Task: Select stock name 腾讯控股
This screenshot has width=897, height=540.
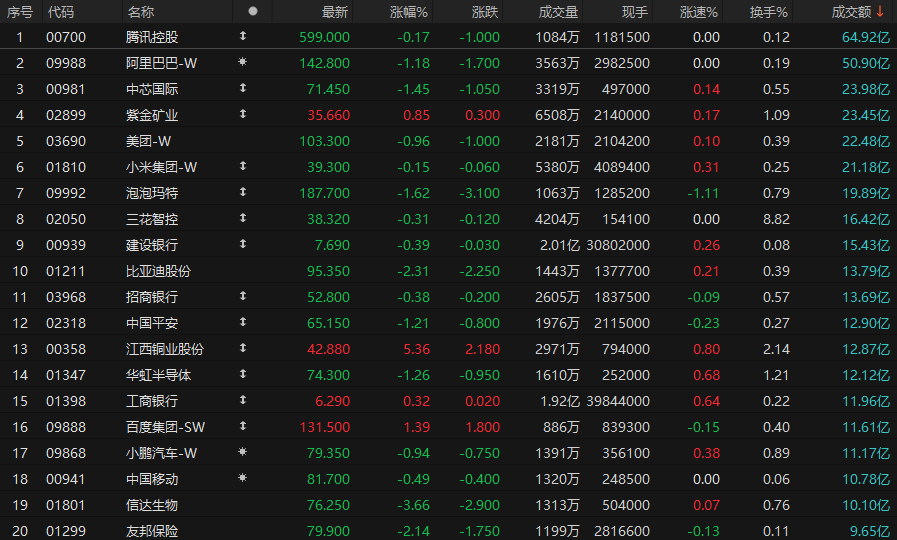Action: click(x=152, y=37)
